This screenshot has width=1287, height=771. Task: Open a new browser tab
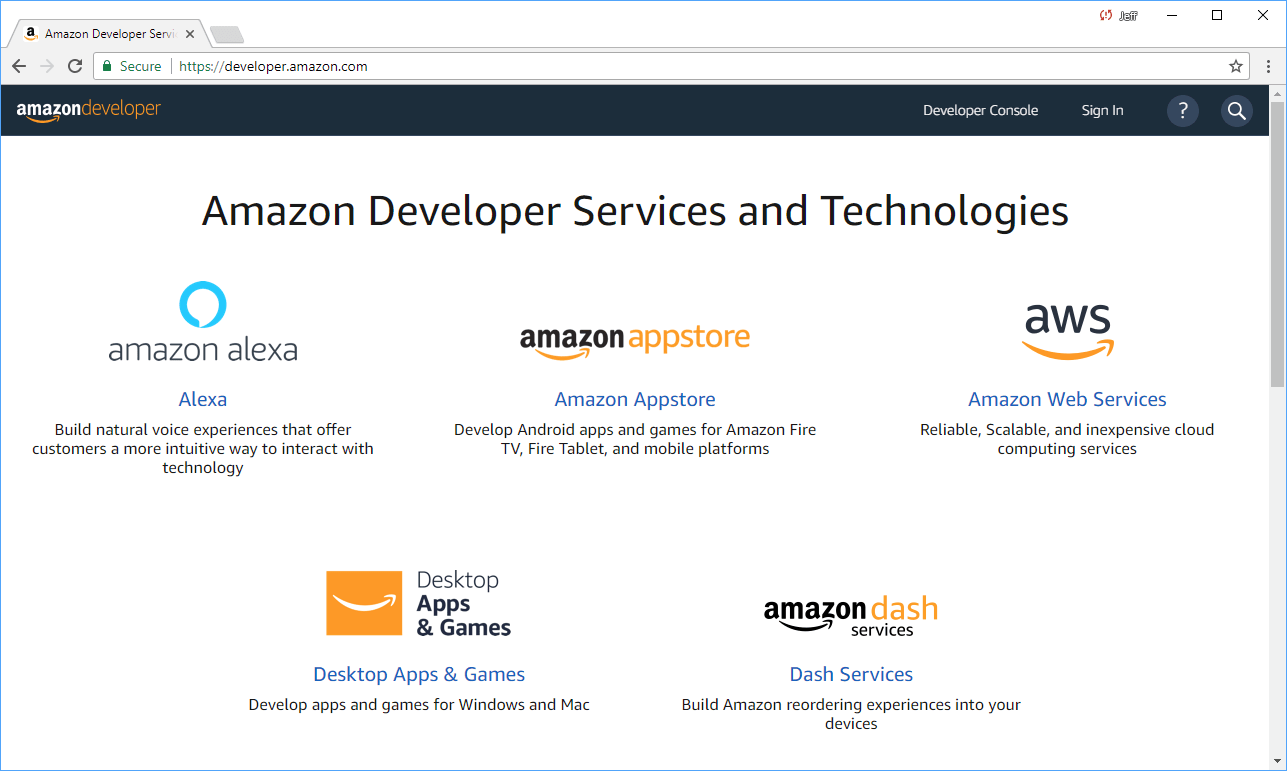[x=226, y=32]
